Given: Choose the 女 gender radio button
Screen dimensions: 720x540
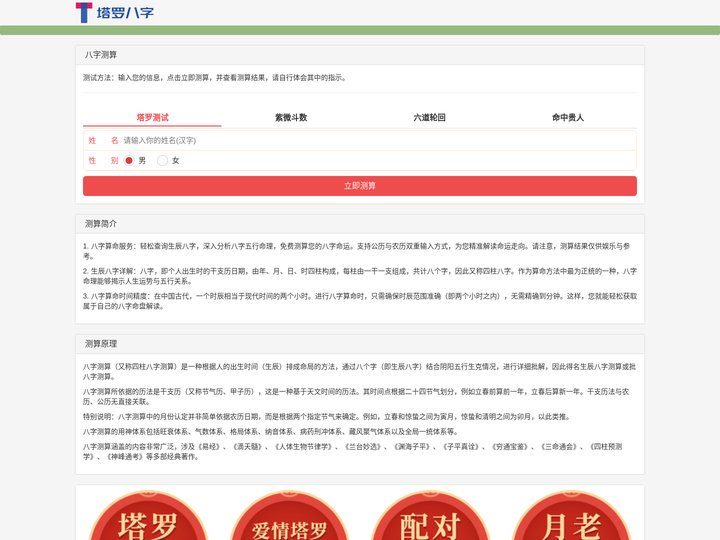Looking at the screenshot, I should tap(162, 160).
